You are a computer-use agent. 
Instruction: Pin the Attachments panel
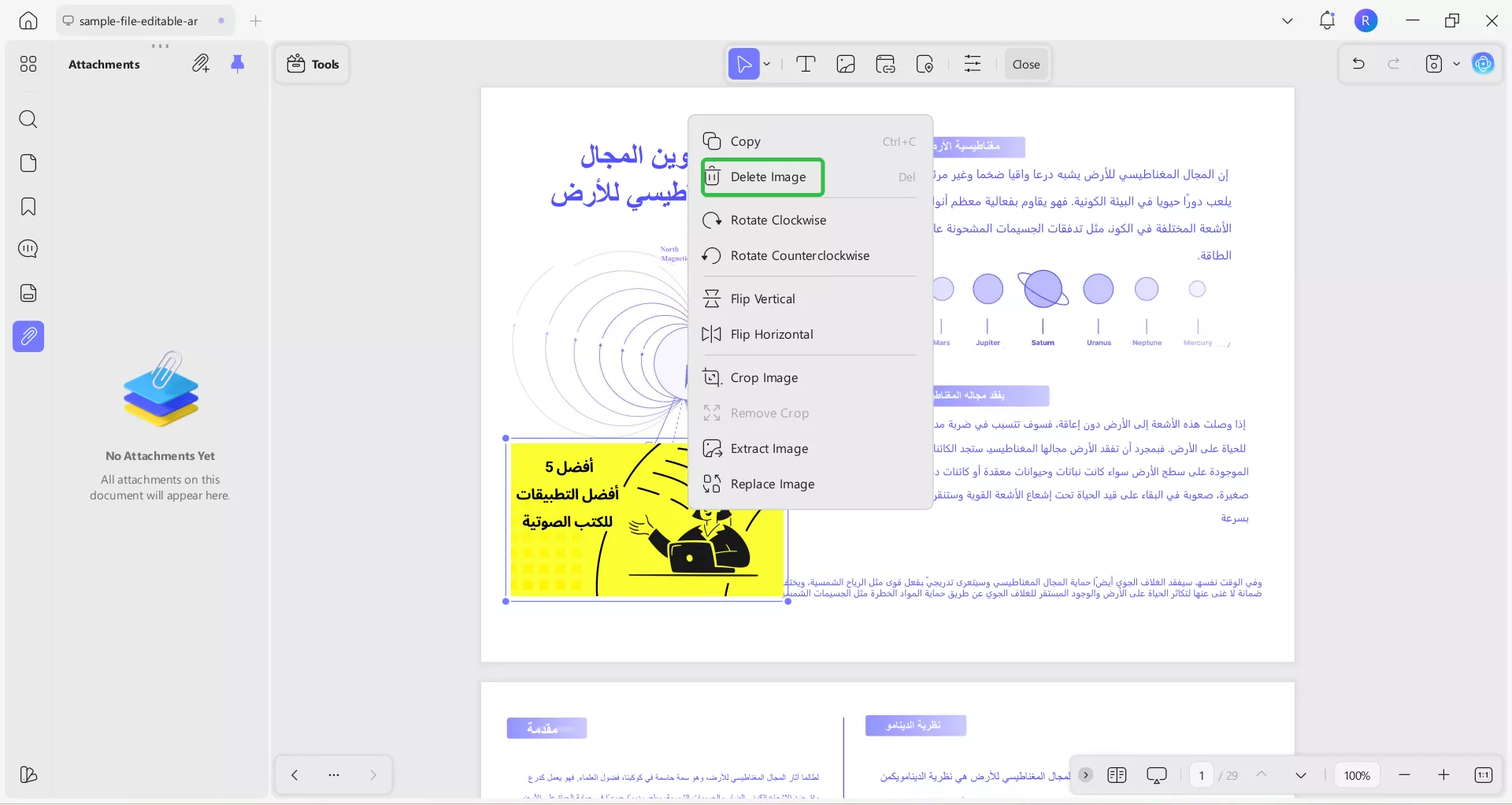coord(239,64)
